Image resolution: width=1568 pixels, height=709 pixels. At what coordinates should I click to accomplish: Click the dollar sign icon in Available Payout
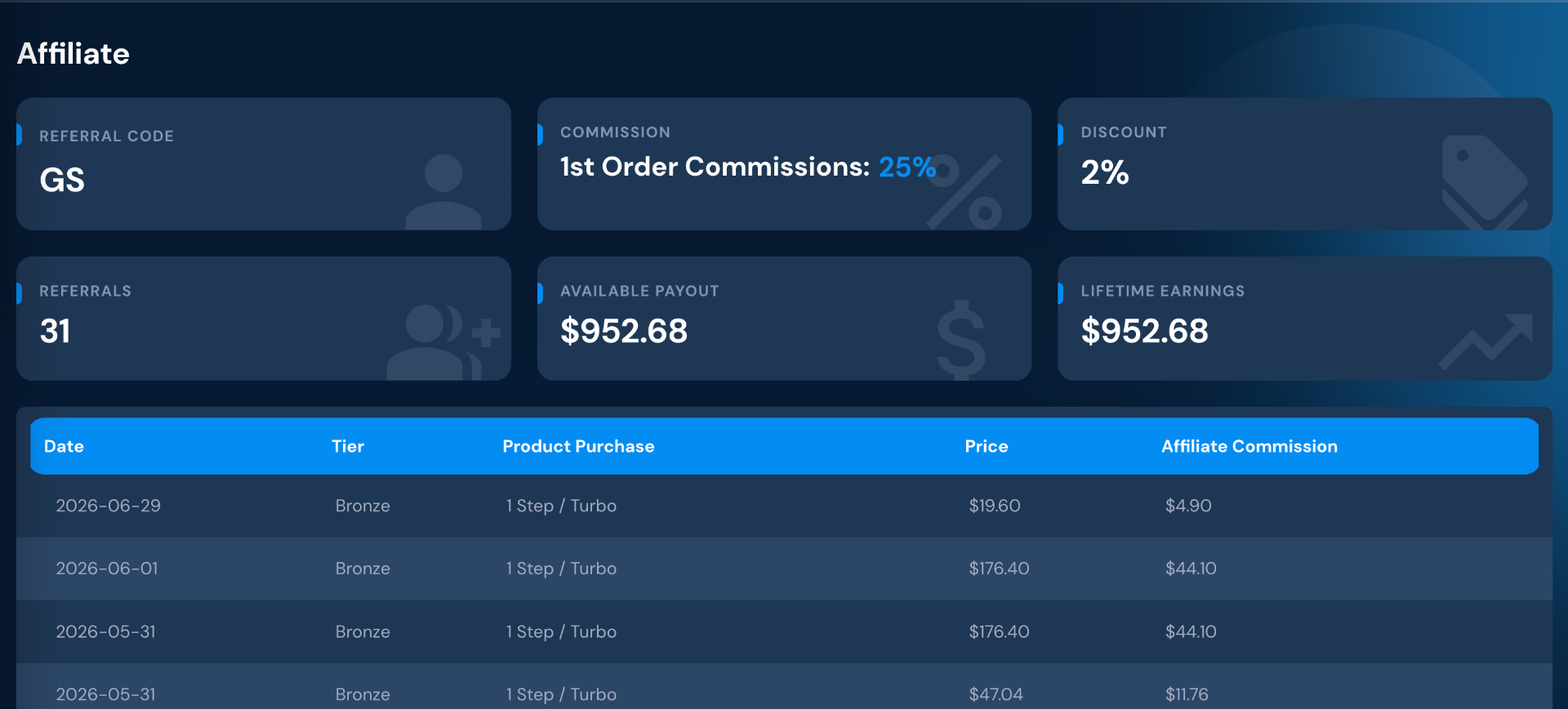tap(961, 340)
